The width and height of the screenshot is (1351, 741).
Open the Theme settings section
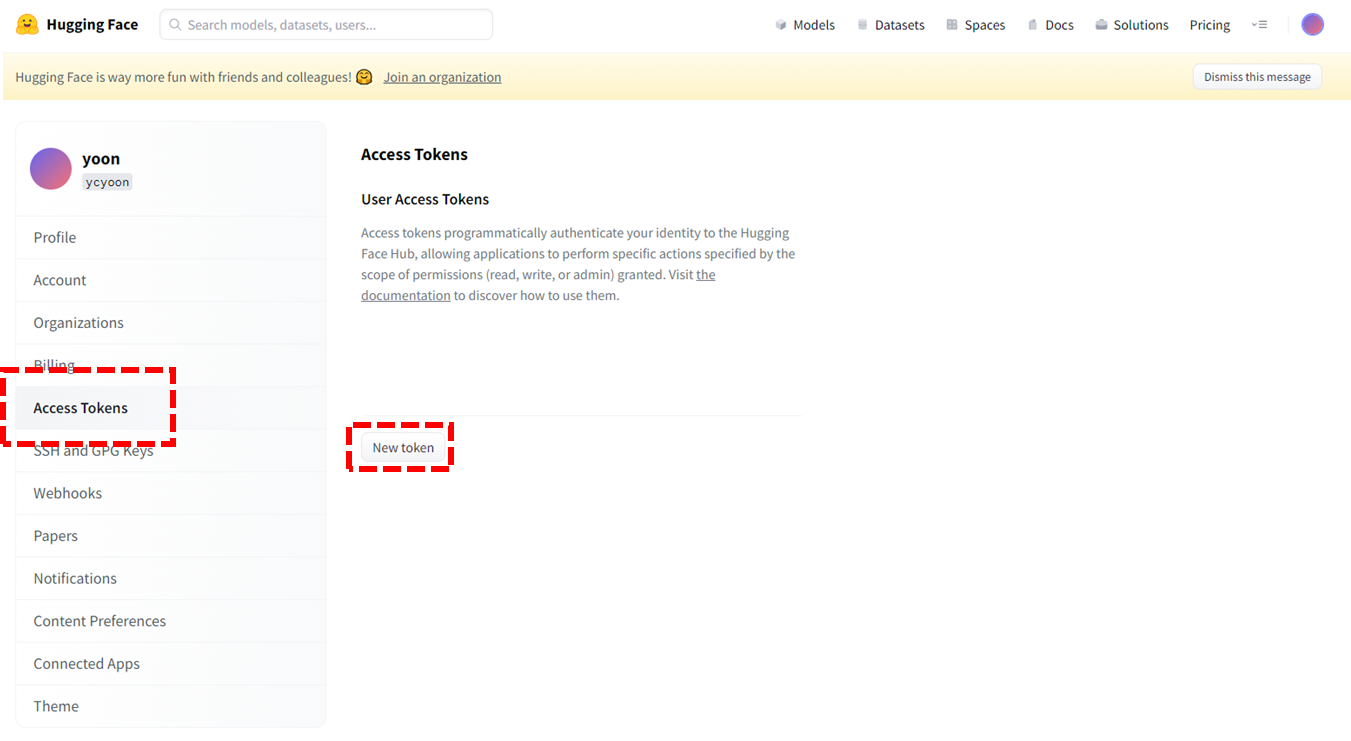coord(171,706)
